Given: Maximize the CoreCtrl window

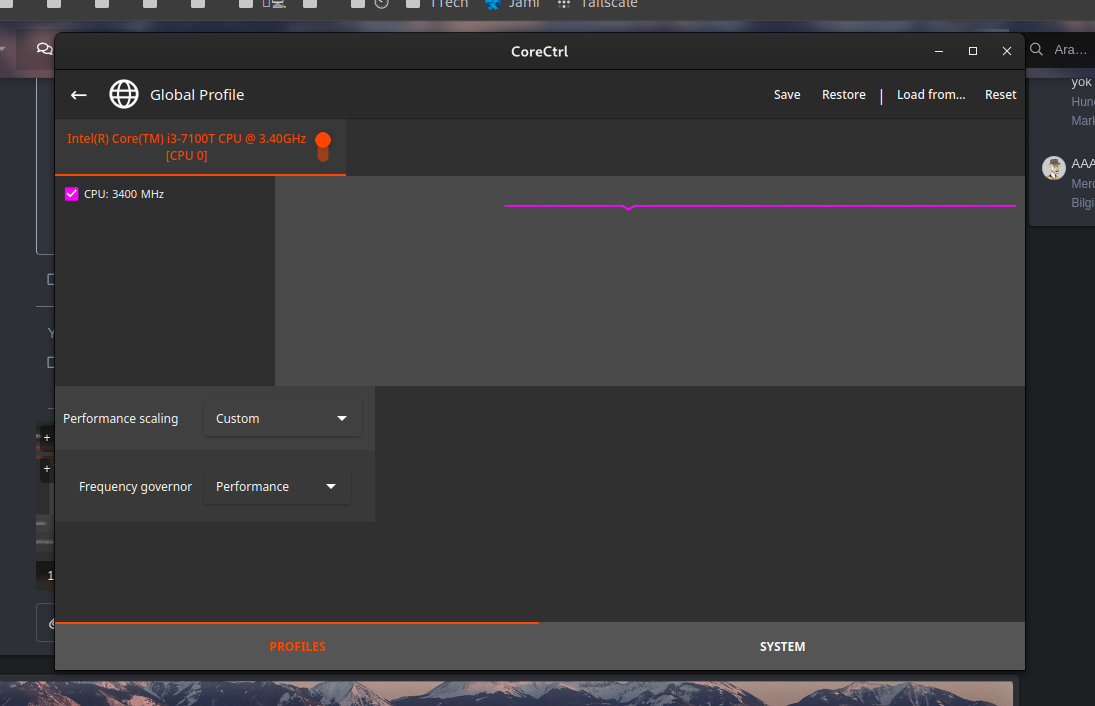Looking at the screenshot, I should click(x=973, y=51).
